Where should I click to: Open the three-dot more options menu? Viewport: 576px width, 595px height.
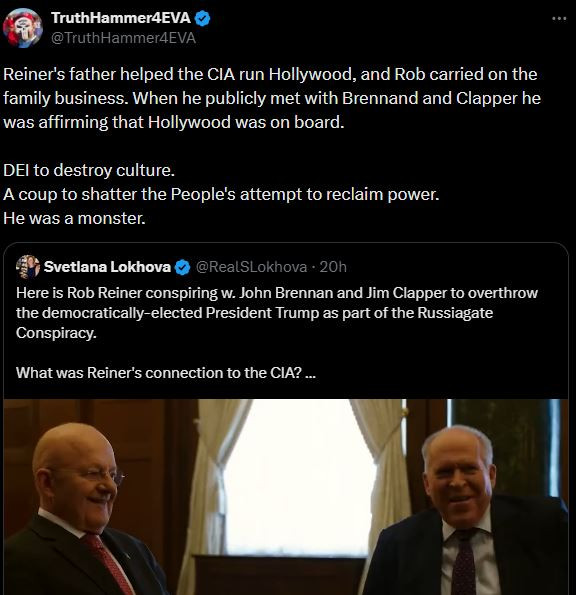pyautogui.click(x=559, y=18)
